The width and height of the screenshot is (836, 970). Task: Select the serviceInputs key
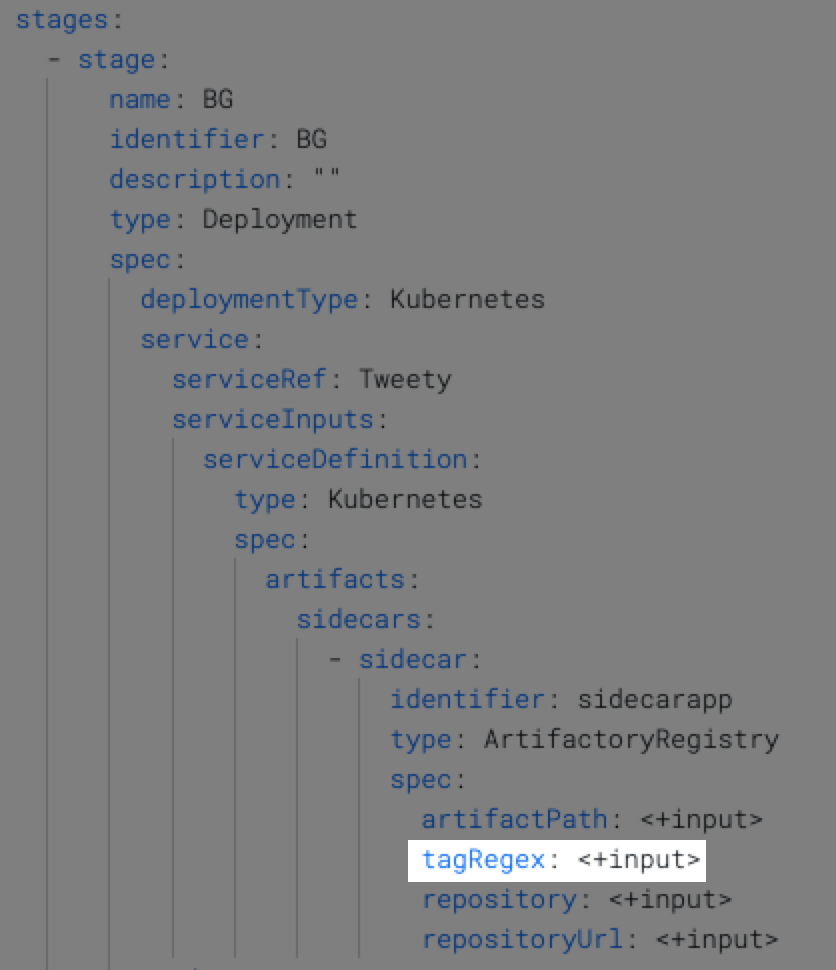click(x=272, y=420)
